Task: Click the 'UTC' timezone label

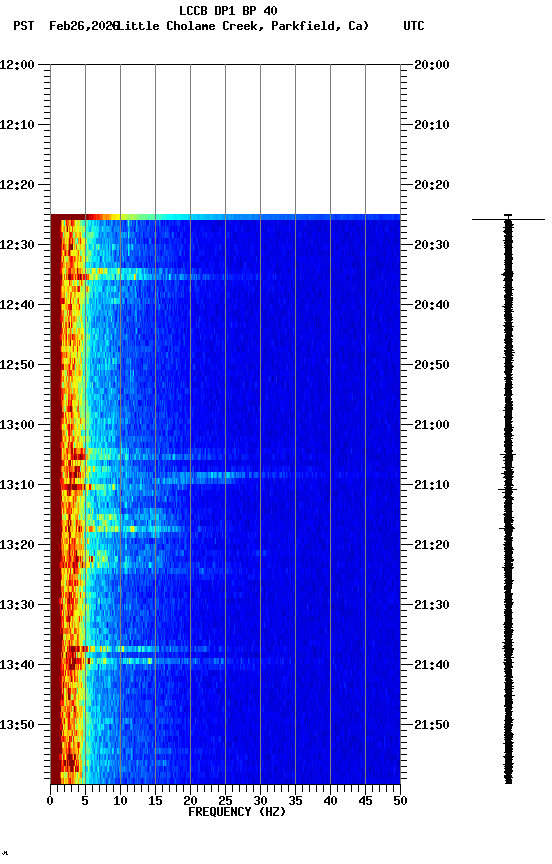Action: [414, 26]
